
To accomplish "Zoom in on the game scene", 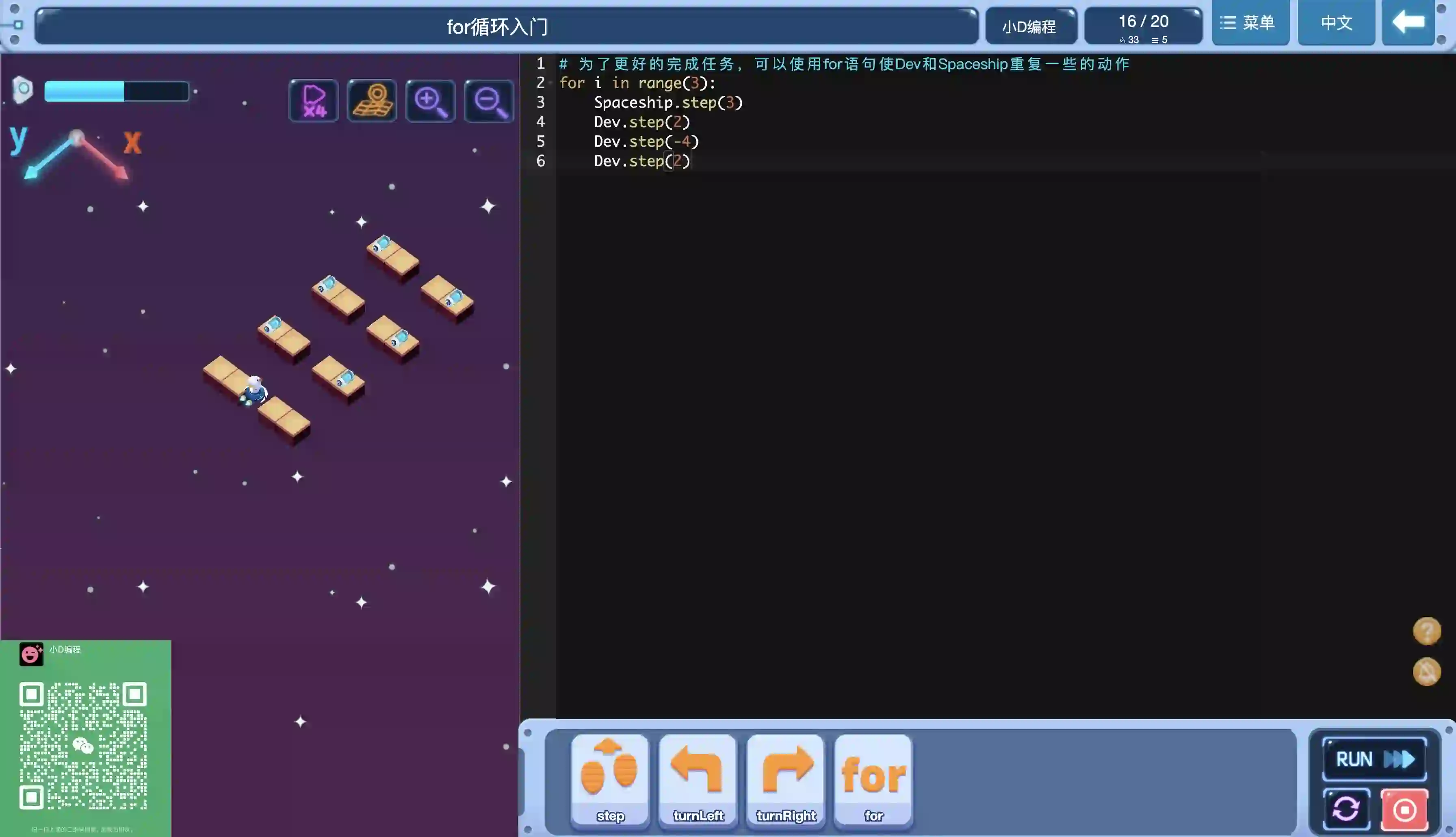I will pyautogui.click(x=430, y=101).
